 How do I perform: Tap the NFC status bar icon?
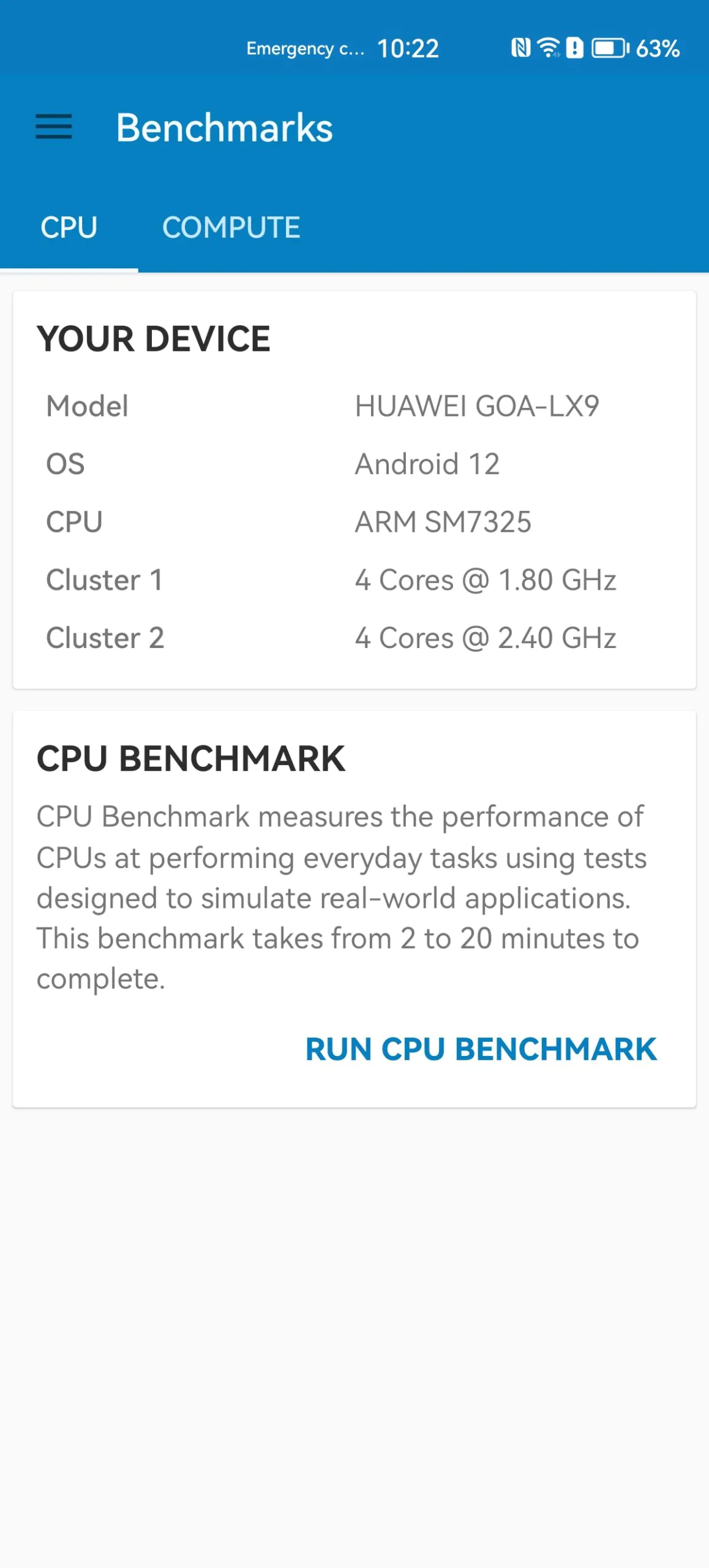(x=520, y=48)
